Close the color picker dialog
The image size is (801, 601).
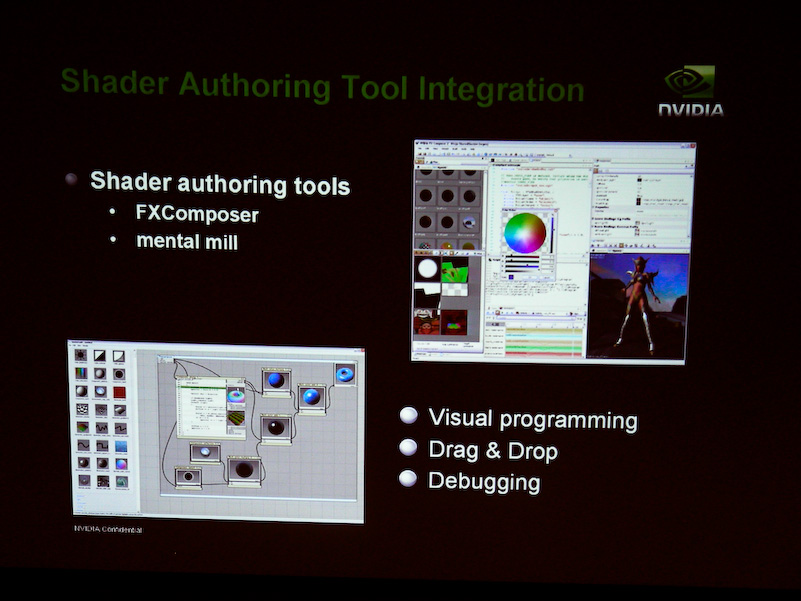tap(555, 210)
